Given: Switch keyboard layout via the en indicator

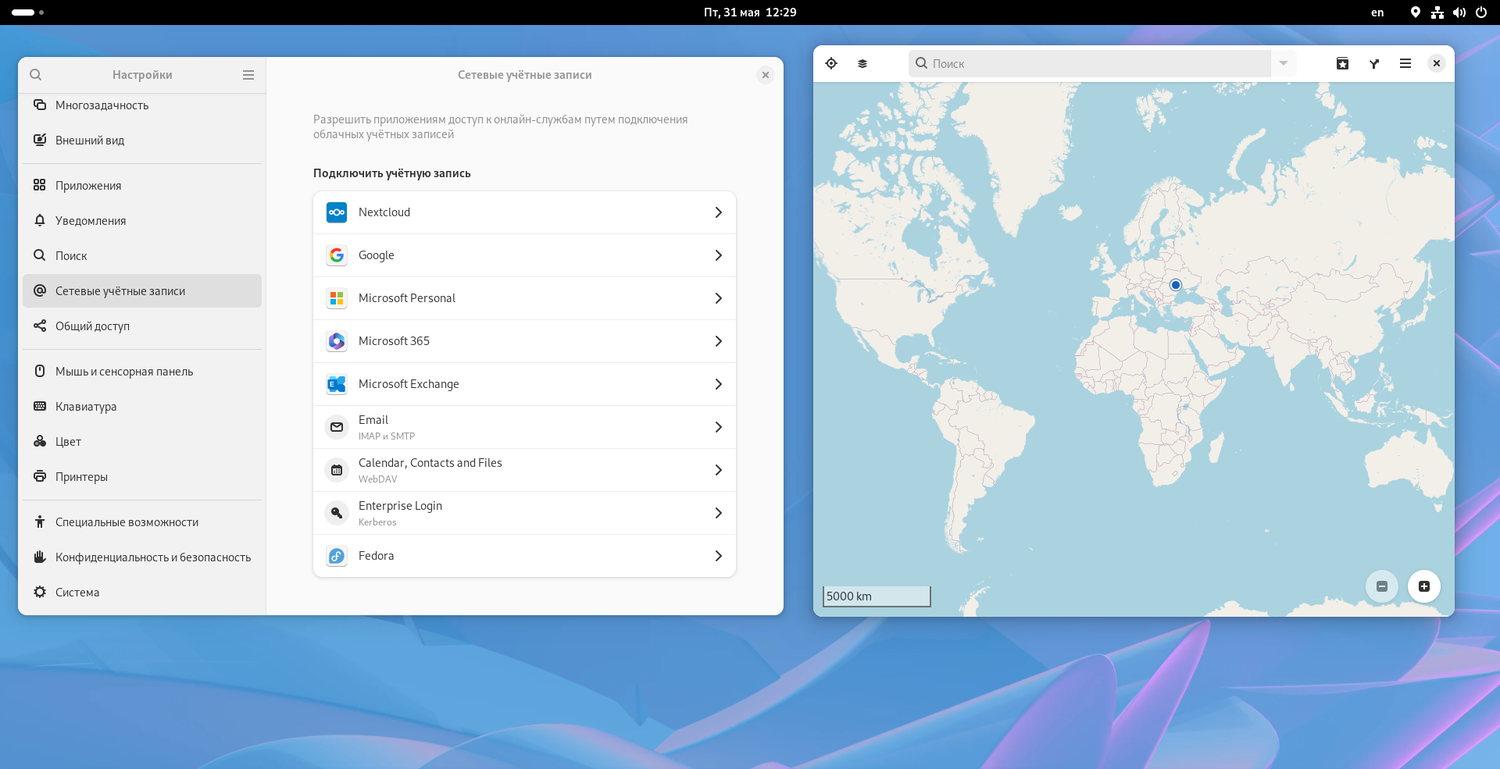Looking at the screenshot, I should 1378,12.
